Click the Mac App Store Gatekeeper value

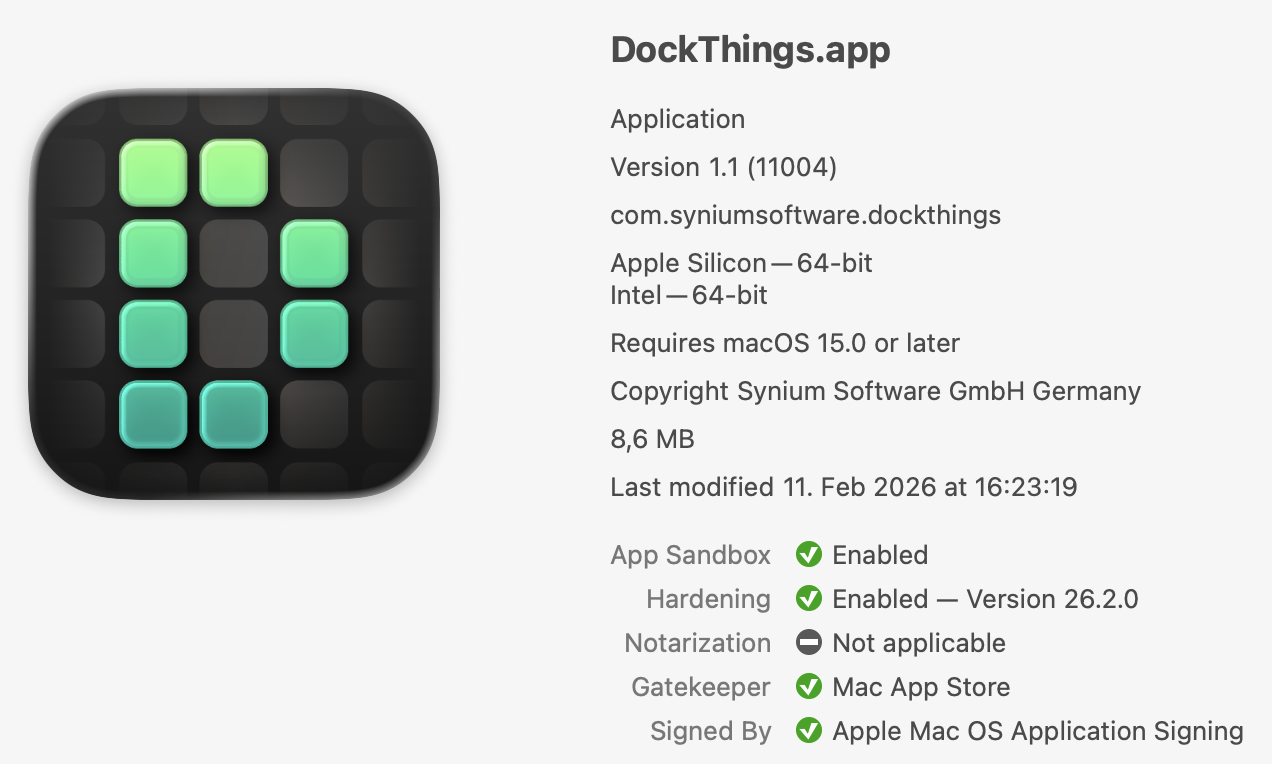[x=921, y=687]
